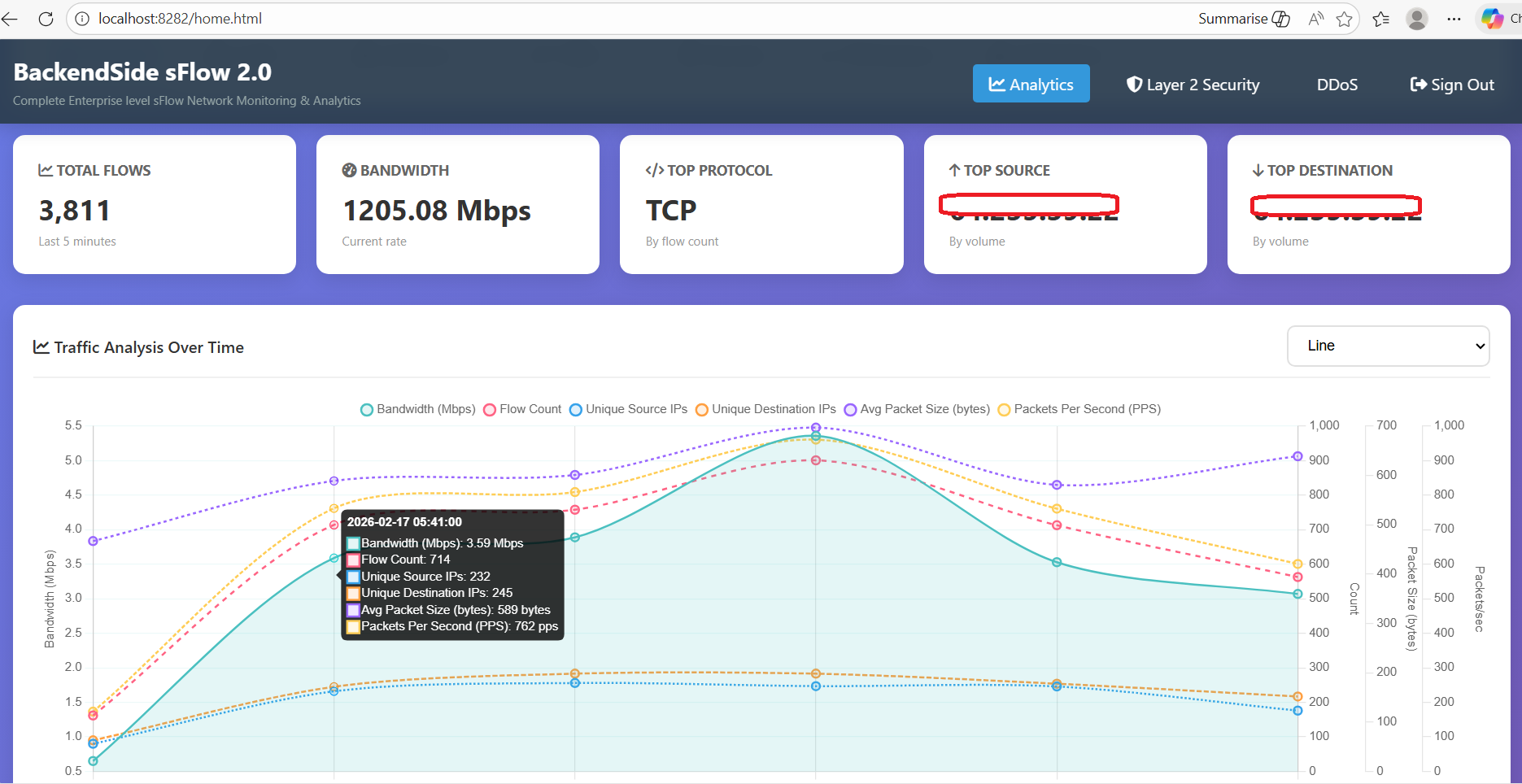
Task: Toggle Bandwidth (Mbps) legend series
Action: coord(418,409)
